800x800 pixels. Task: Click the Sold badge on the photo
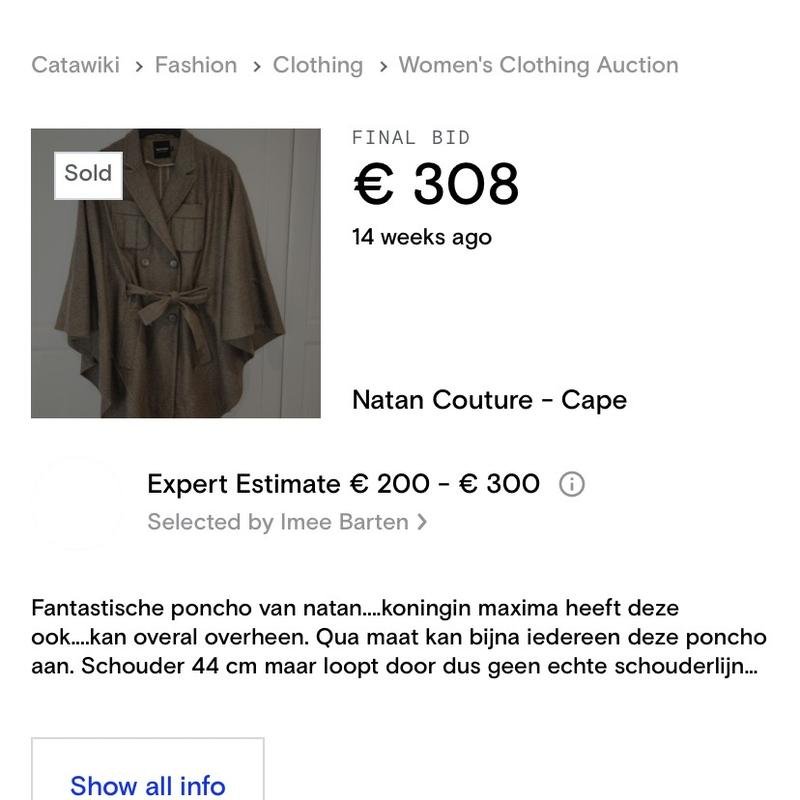[88, 174]
